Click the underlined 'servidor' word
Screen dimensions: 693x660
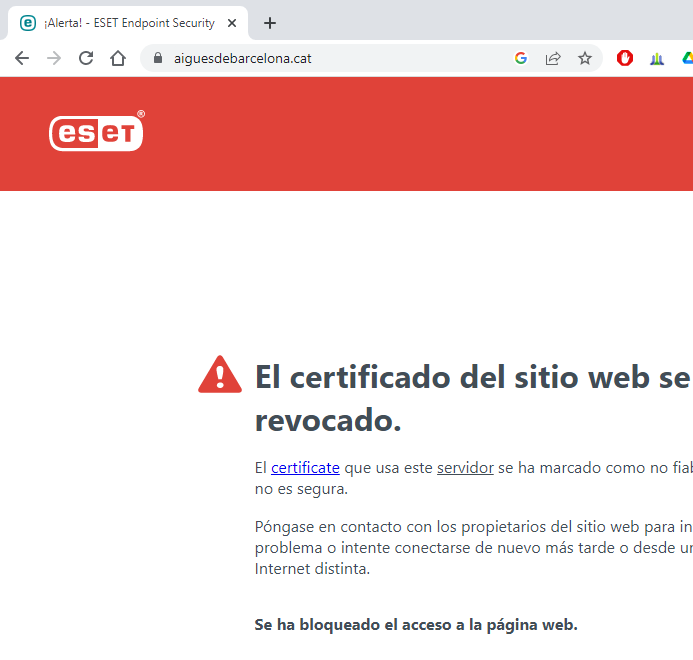click(x=465, y=468)
